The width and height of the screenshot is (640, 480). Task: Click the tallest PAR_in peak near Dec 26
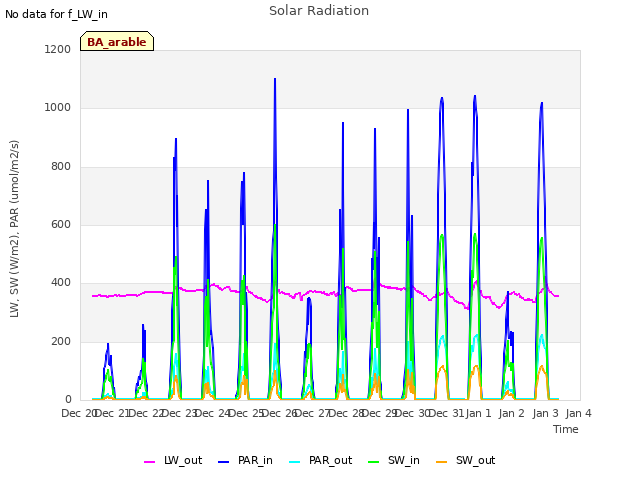coord(275,79)
